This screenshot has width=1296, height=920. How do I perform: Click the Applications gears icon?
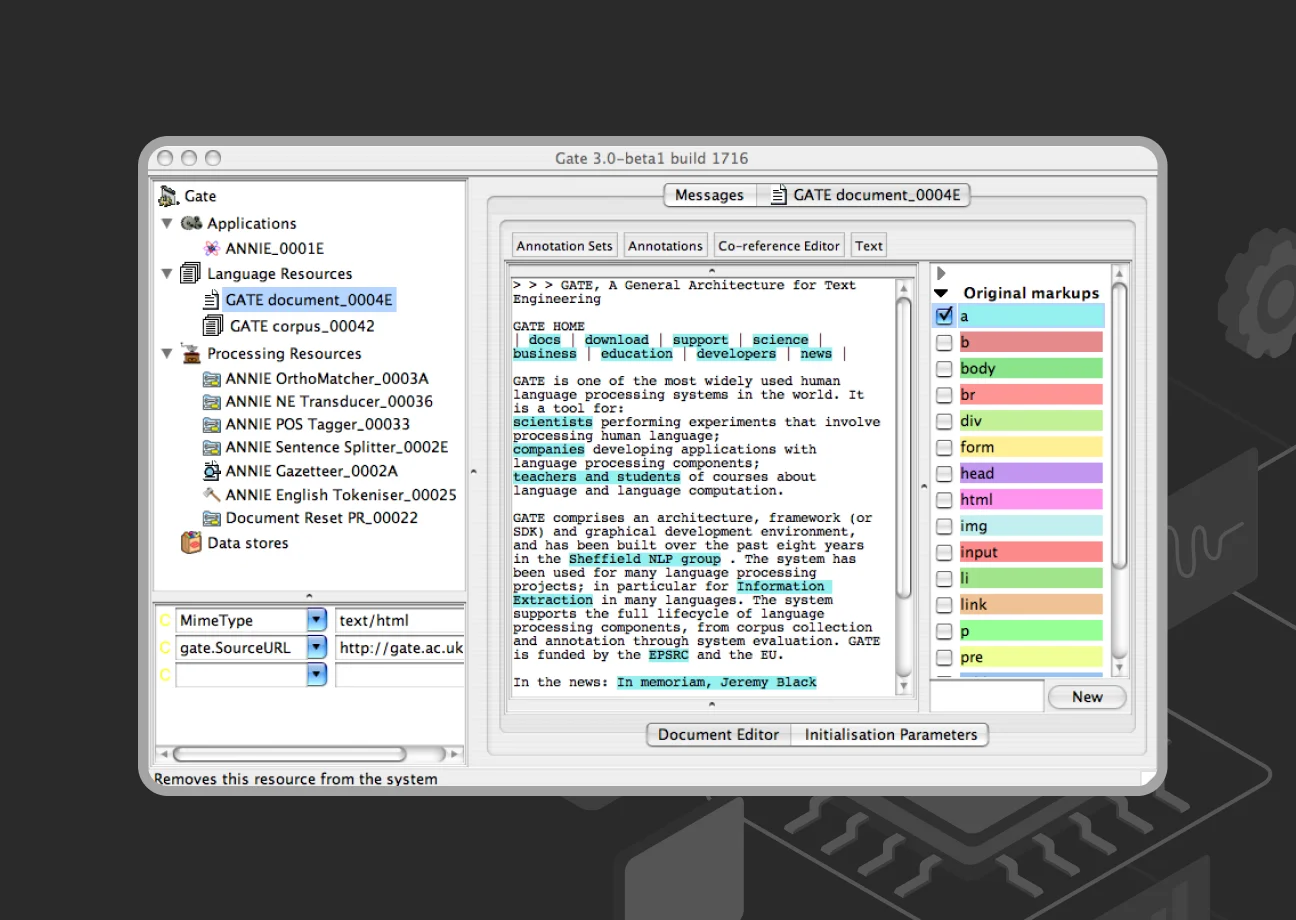[x=192, y=223]
